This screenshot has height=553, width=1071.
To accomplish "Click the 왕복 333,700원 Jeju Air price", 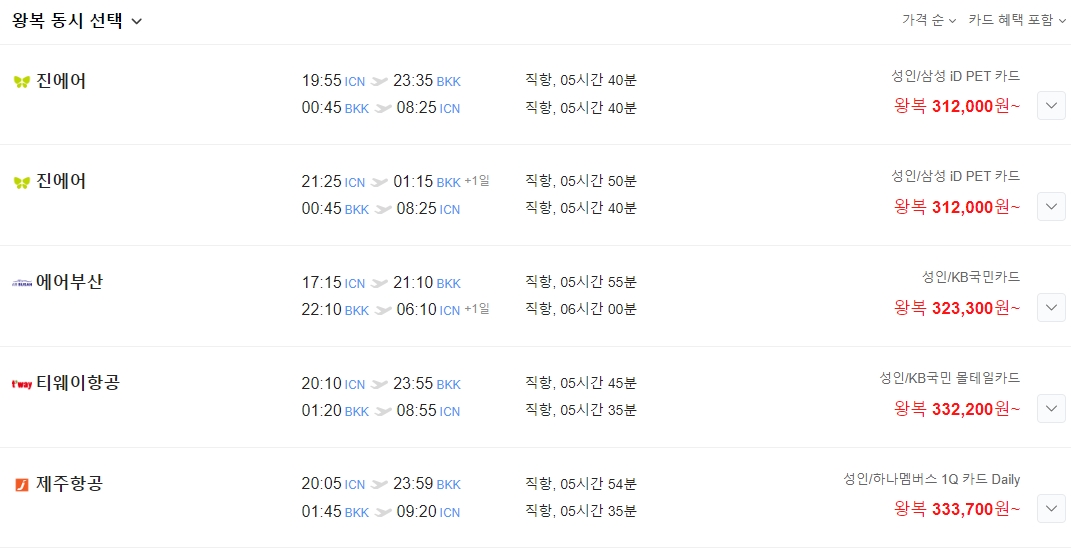I will click(957, 510).
